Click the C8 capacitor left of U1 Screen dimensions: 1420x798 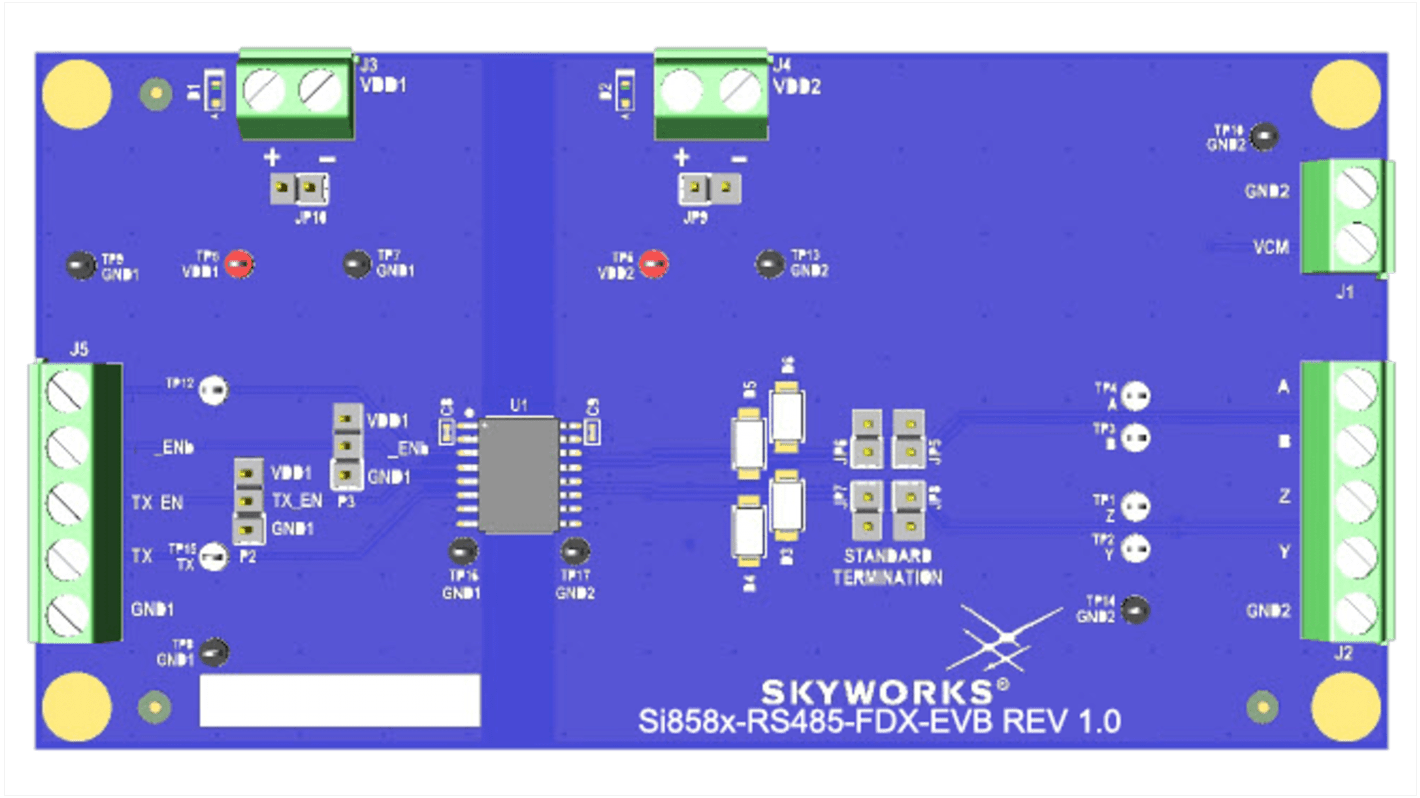448,433
